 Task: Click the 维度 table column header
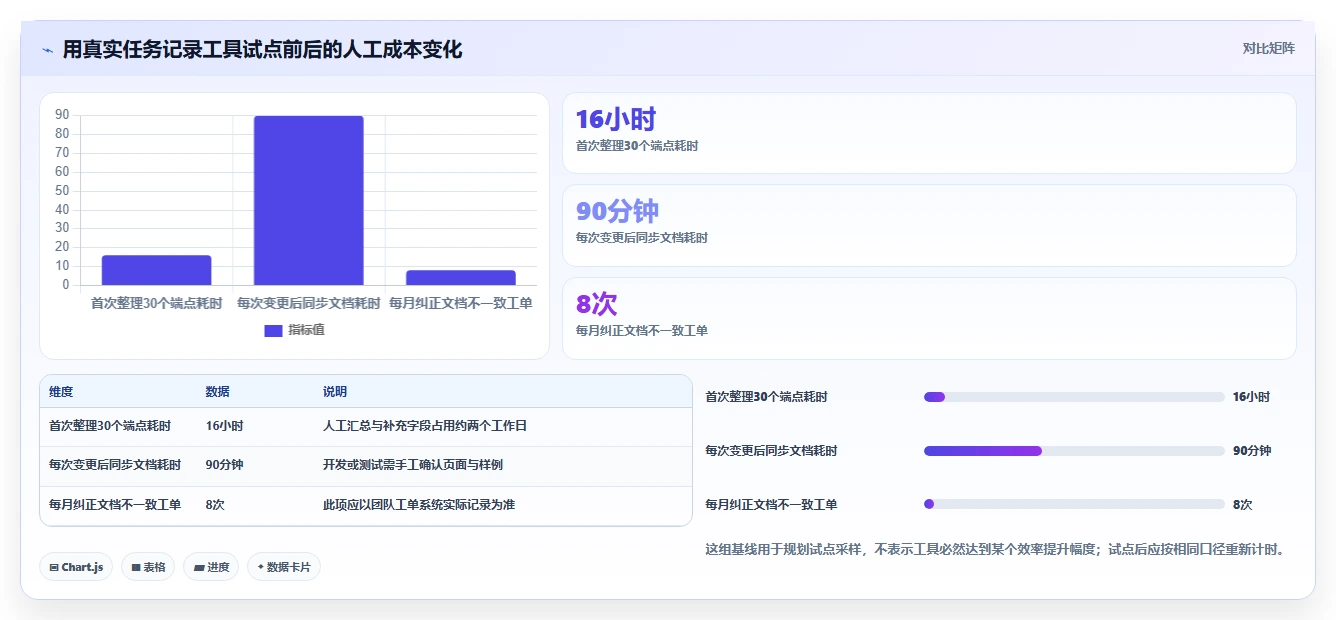(61, 392)
